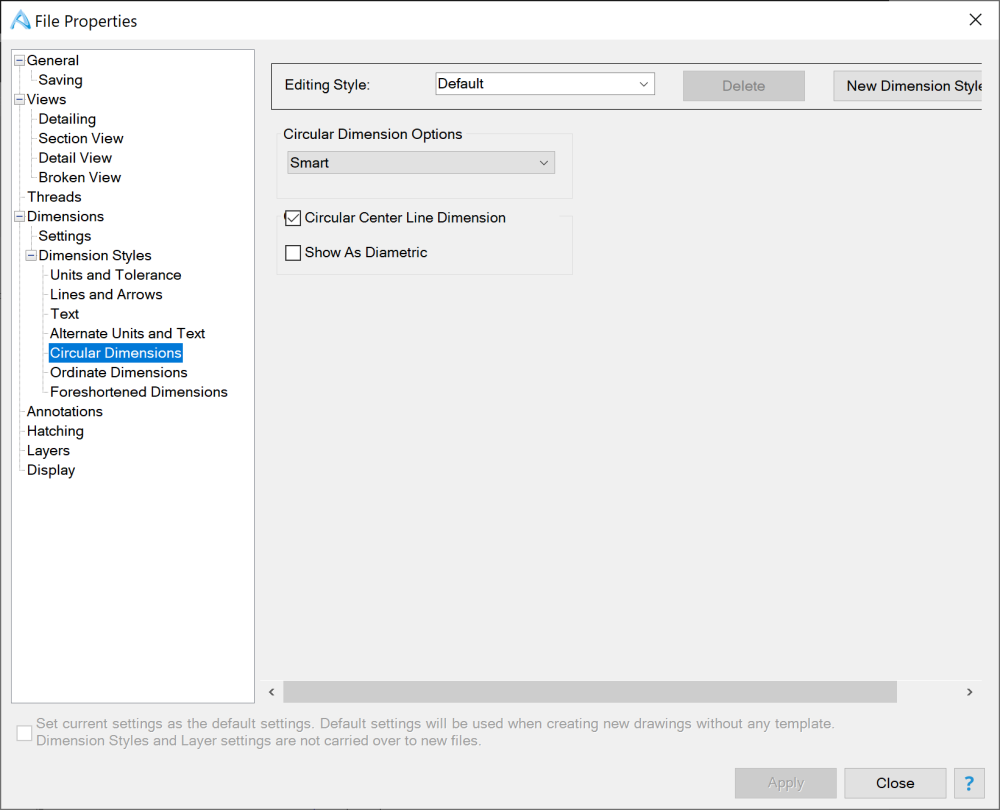Collapse the Dimension Styles tree node
This screenshot has height=810, width=1000.
click(x=31, y=256)
